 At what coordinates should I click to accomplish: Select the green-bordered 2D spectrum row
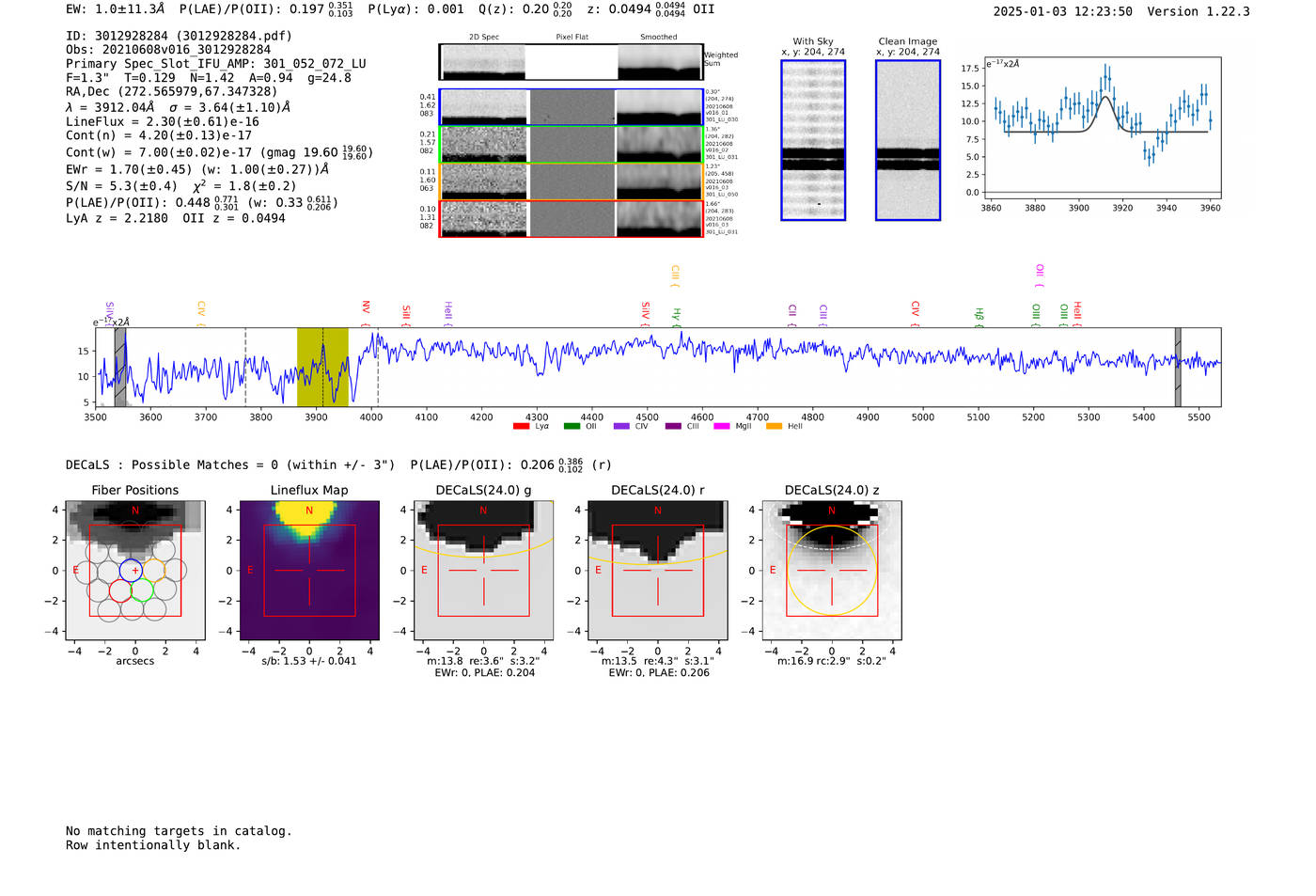(x=572, y=144)
